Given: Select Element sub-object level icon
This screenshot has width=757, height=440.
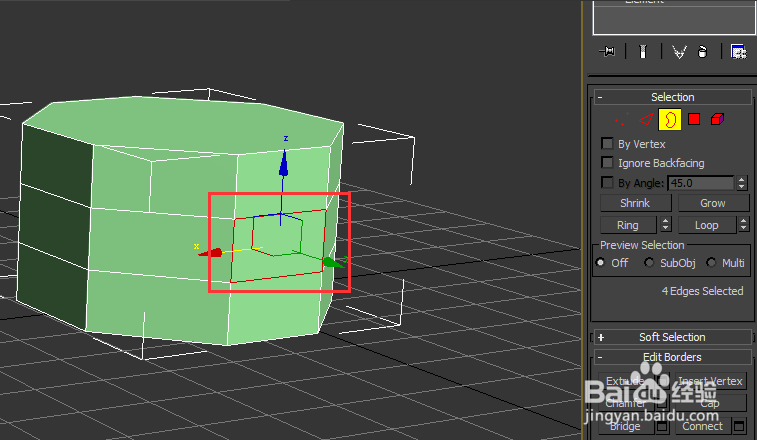Looking at the screenshot, I should 717,119.
